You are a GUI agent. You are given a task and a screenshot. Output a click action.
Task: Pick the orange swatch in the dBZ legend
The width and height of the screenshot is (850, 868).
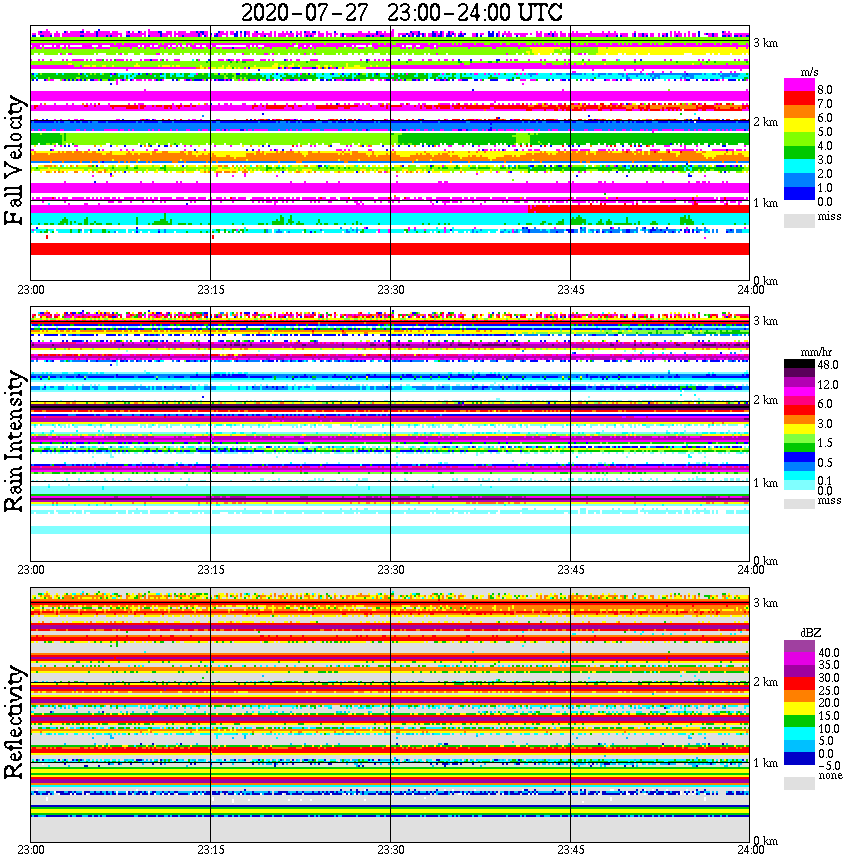(x=799, y=696)
